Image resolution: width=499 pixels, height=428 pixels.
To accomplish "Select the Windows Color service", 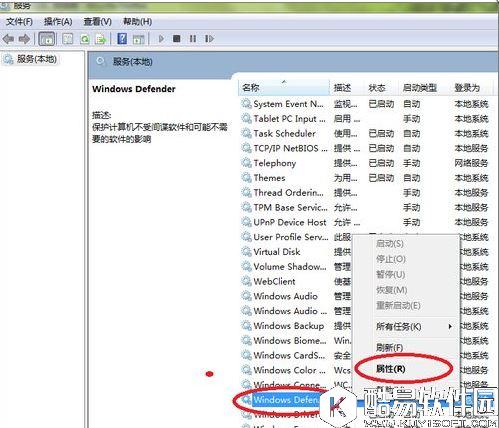I will point(289,370).
